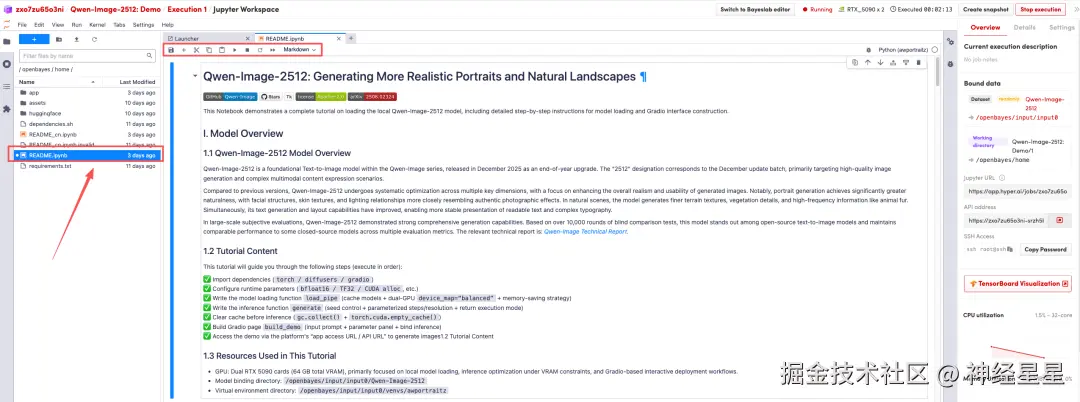
Task: Run the selected cell with play icon
Action: click(x=235, y=50)
